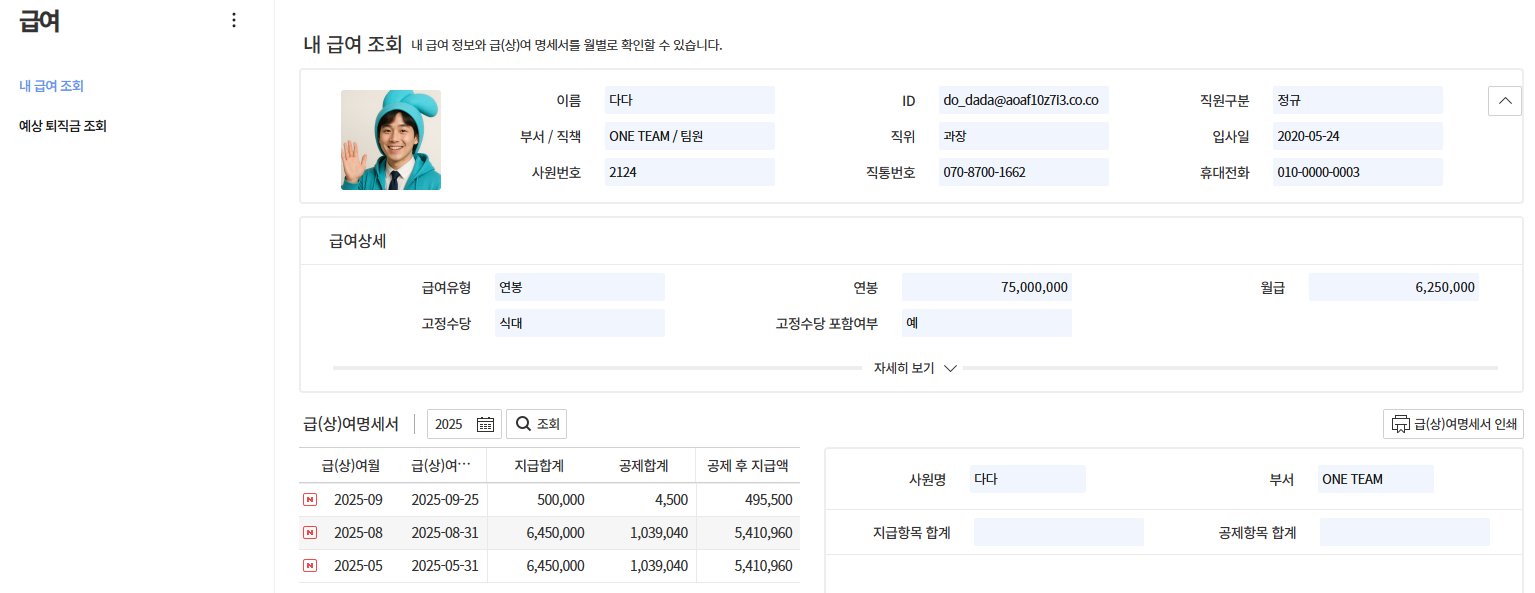Click the employee profile photo

(x=390, y=139)
